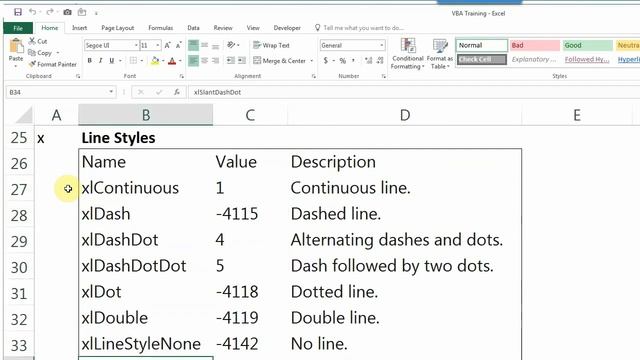Decrease the cell indent
Screen dimensions: 640x360
click(231, 61)
